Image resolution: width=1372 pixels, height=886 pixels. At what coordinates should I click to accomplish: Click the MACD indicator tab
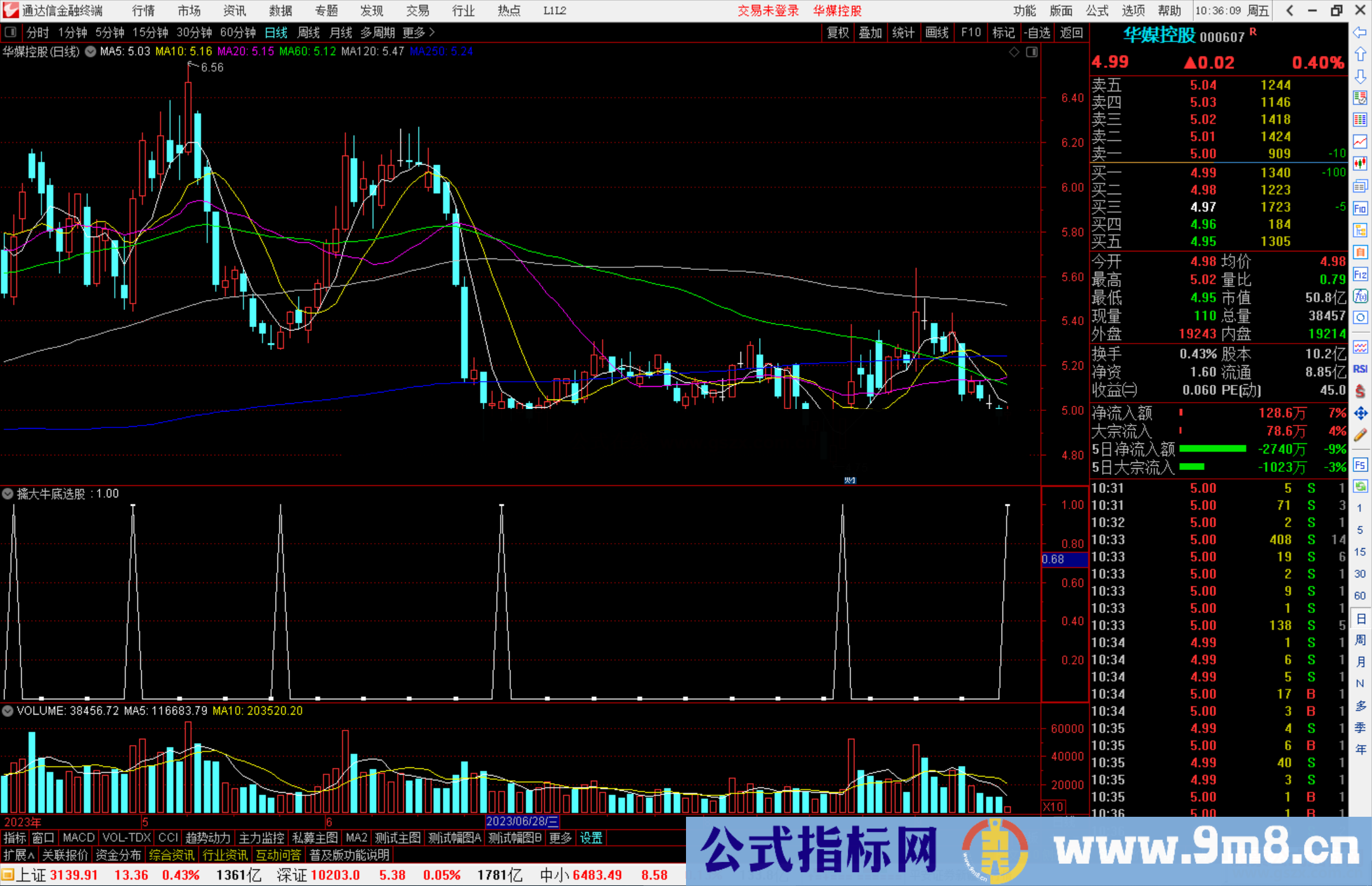tap(78, 838)
